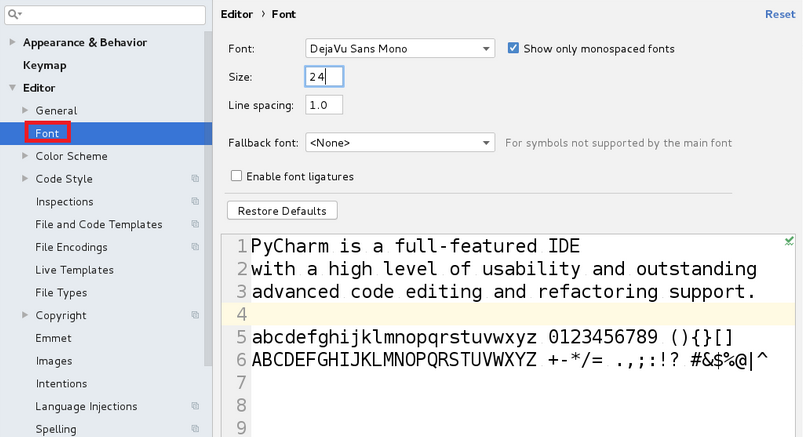The height and width of the screenshot is (437, 803).
Task: Uncheck Show only monospaced fonts
Action: pos(513,48)
